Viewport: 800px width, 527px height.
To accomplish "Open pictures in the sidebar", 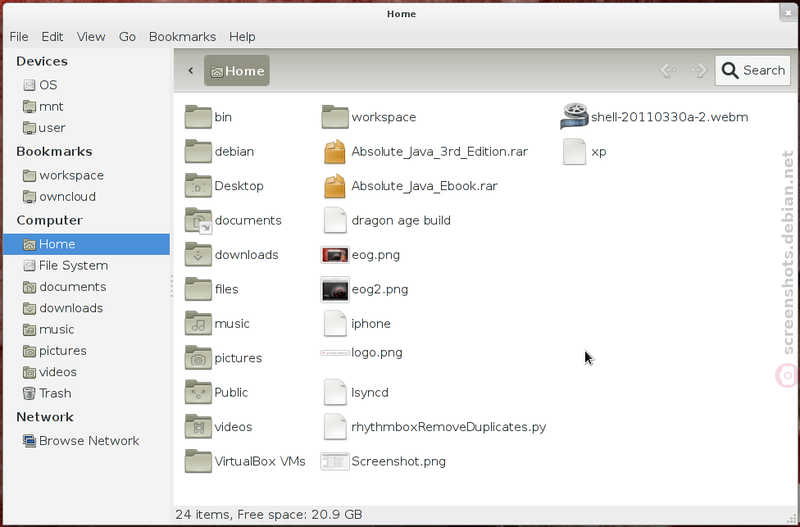I will (x=86, y=350).
